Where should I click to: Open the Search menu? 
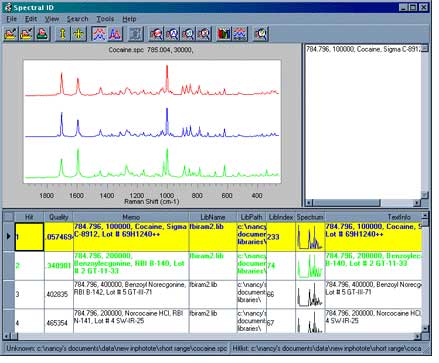click(77, 19)
